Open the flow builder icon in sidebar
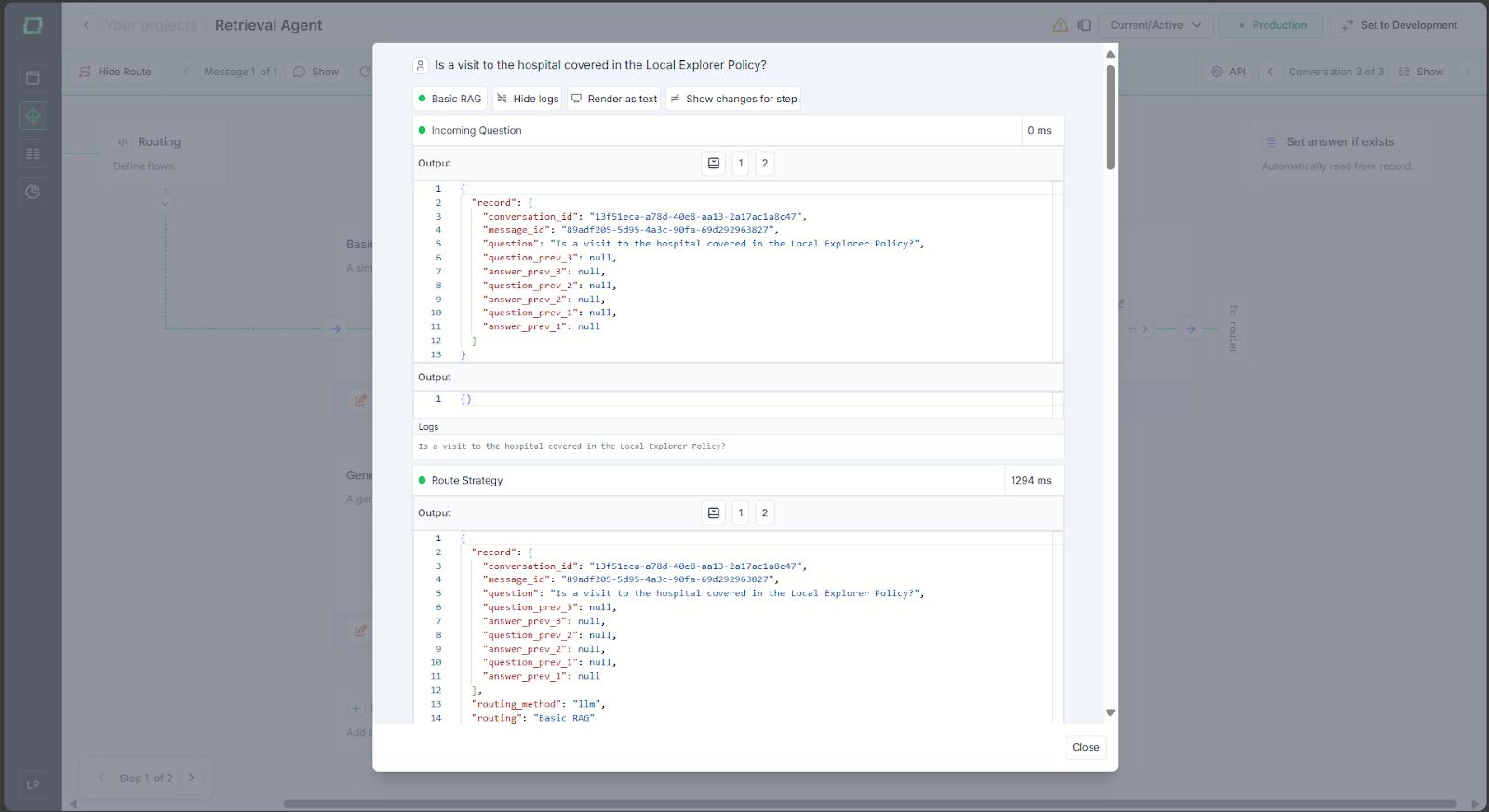 [33, 115]
